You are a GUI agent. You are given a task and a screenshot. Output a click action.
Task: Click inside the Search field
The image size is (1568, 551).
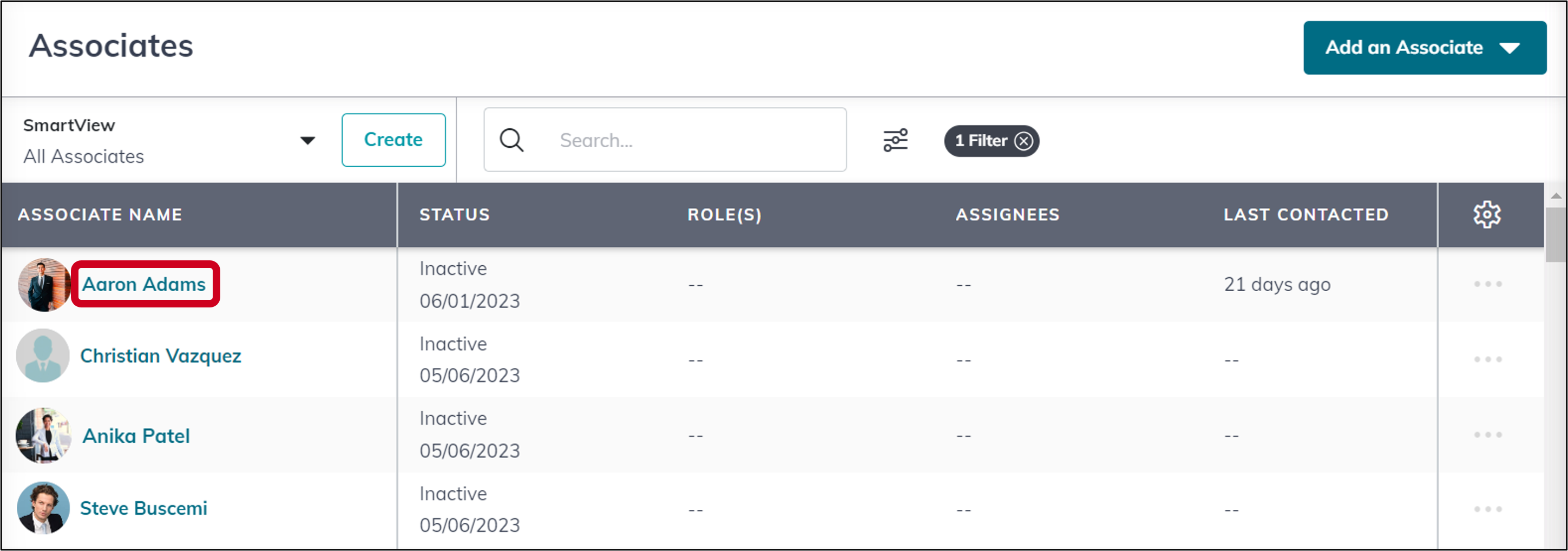670,140
